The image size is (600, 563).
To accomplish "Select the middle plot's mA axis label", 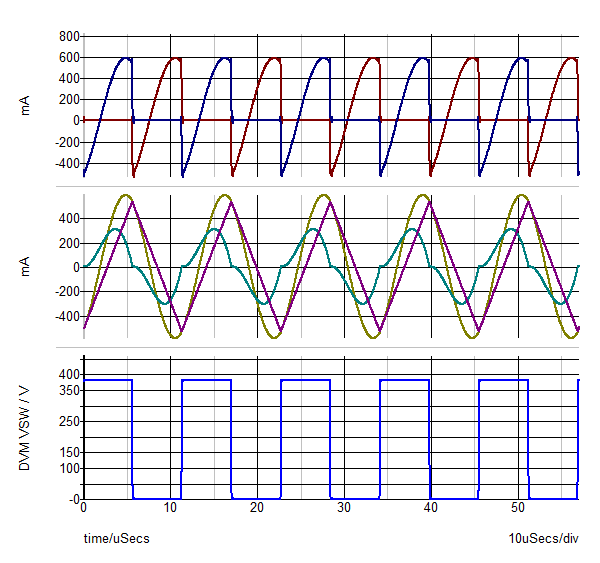I will point(26,266).
